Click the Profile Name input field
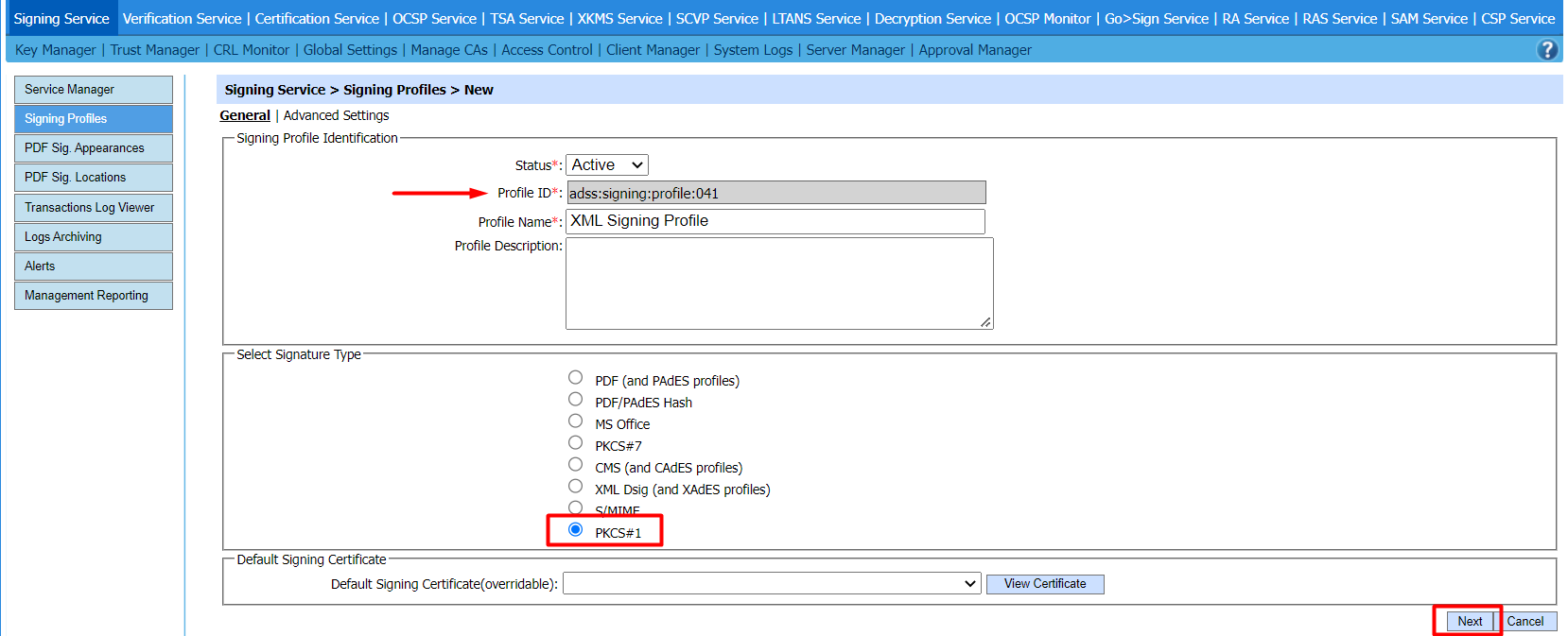Viewport: 1568px width, 636px height. [x=775, y=221]
